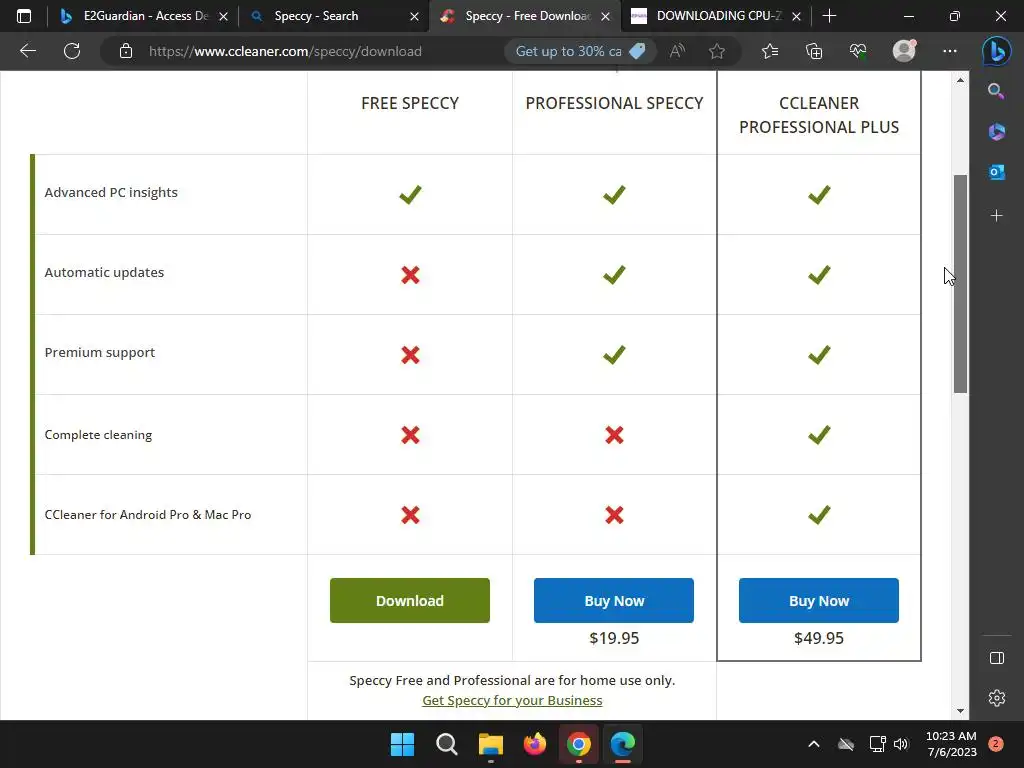Image resolution: width=1024 pixels, height=768 pixels.
Task: Click the $19.95 price text
Action: coord(614,638)
